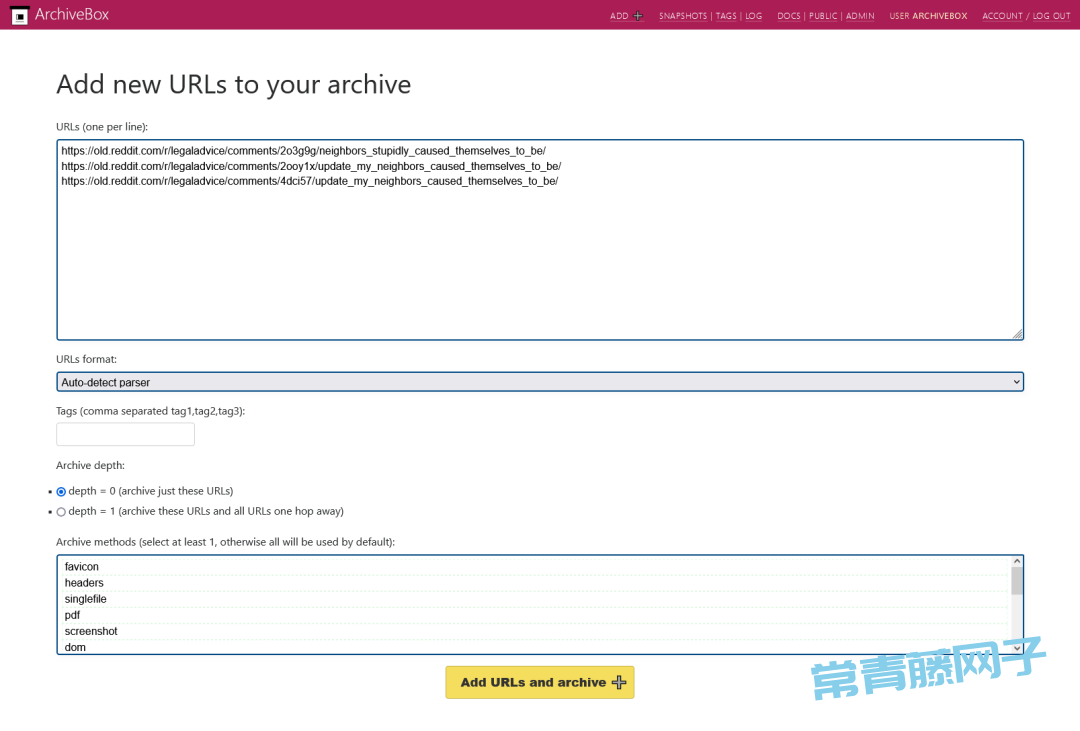Select screenshot in archive methods list
Image resolution: width=1080 pixels, height=731 pixels.
pos(91,631)
